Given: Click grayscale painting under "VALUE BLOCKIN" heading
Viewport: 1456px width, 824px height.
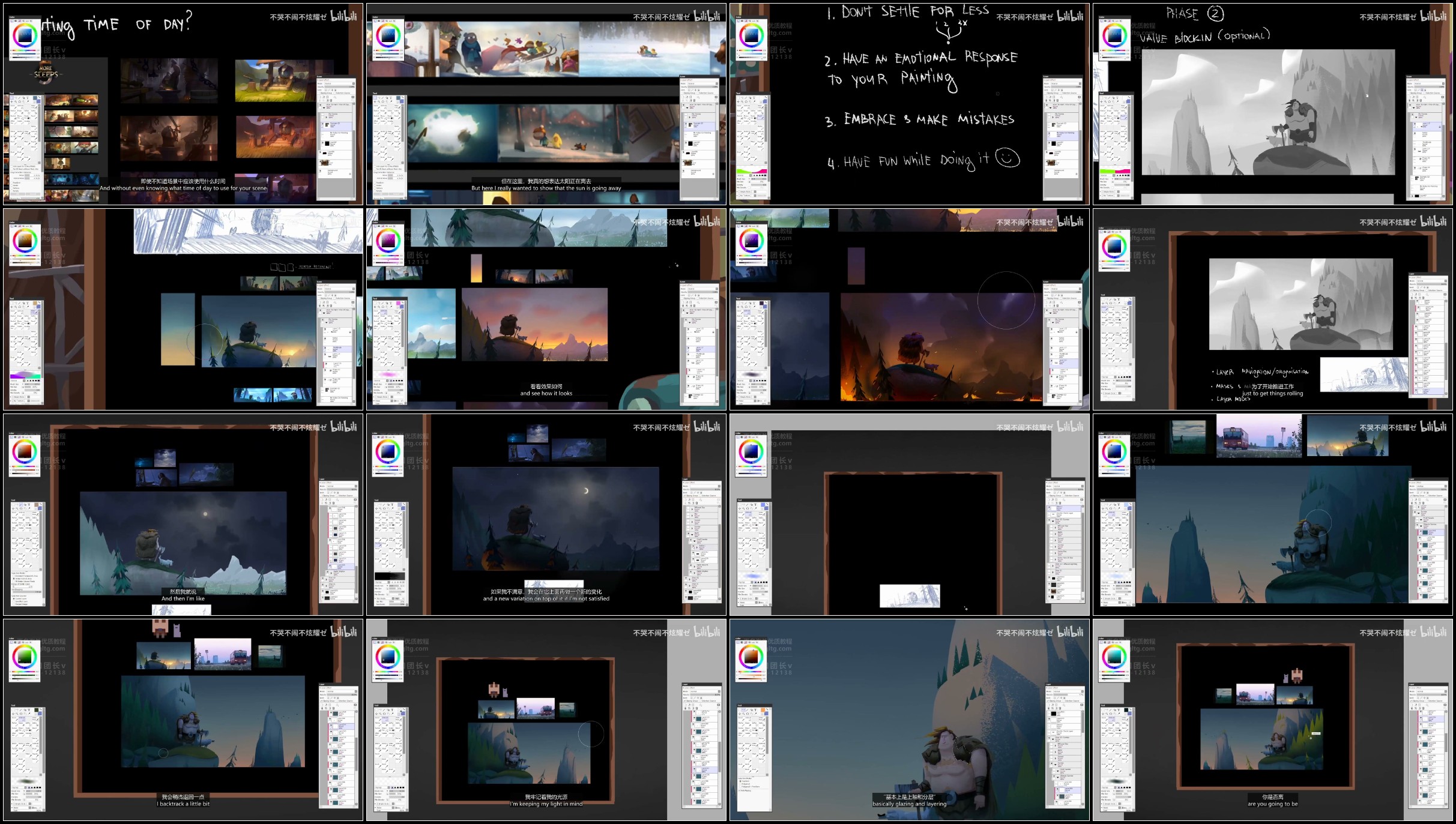Looking at the screenshot, I should [x=1268, y=112].
